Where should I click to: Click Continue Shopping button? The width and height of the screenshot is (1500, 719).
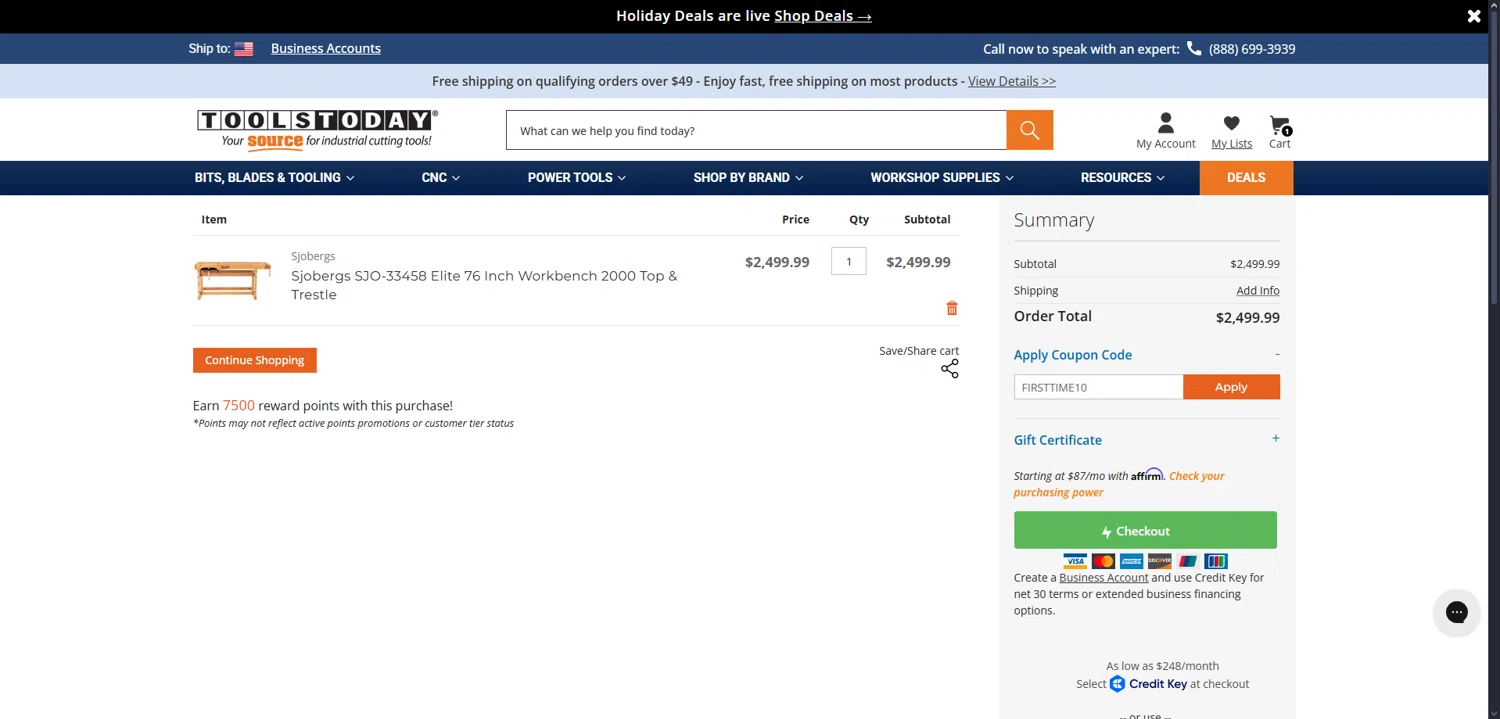click(x=255, y=360)
